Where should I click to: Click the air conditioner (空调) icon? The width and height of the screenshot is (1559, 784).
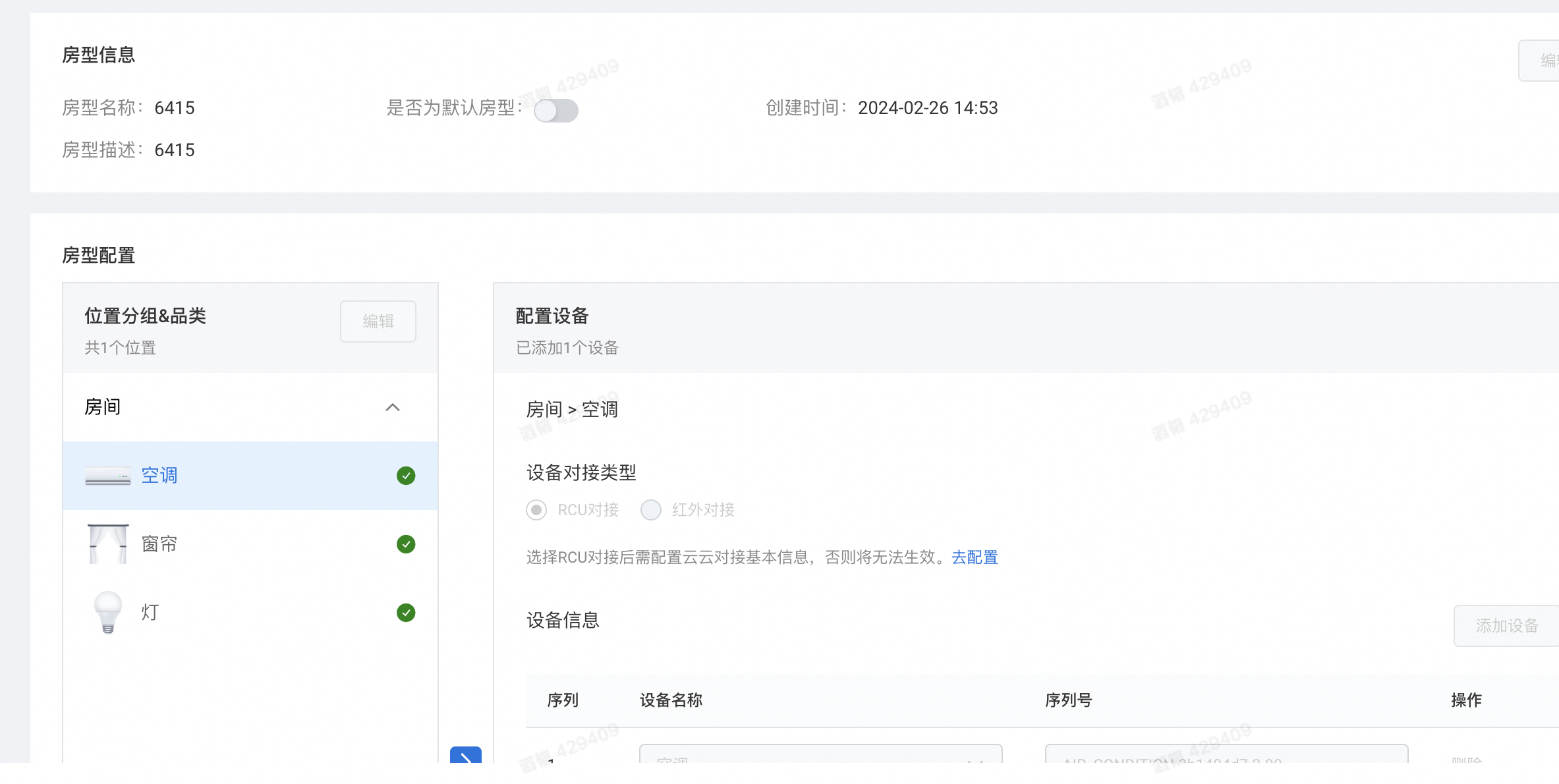107,476
